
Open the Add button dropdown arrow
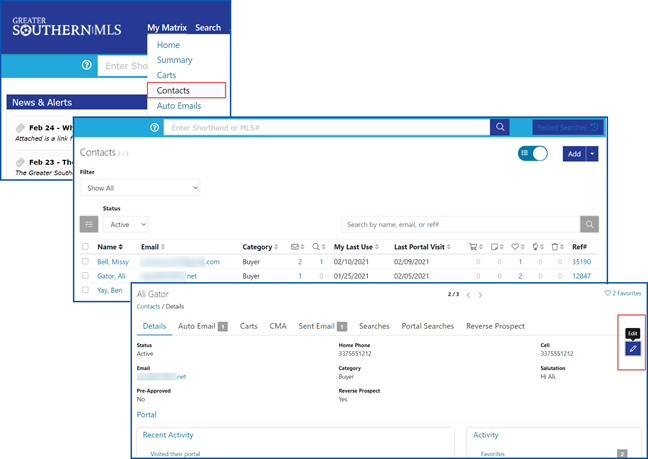[592, 154]
